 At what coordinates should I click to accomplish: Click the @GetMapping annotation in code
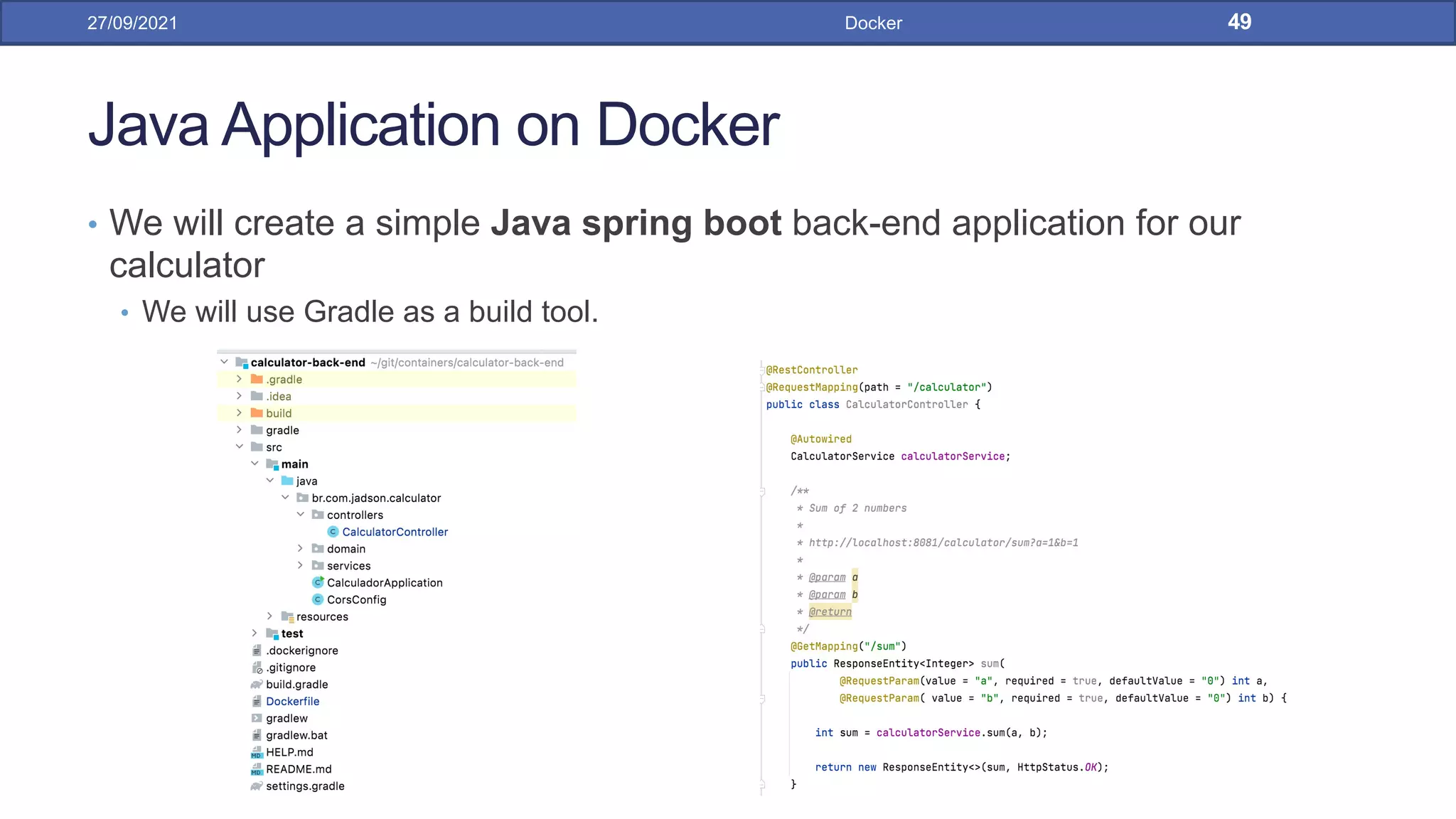(825, 646)
